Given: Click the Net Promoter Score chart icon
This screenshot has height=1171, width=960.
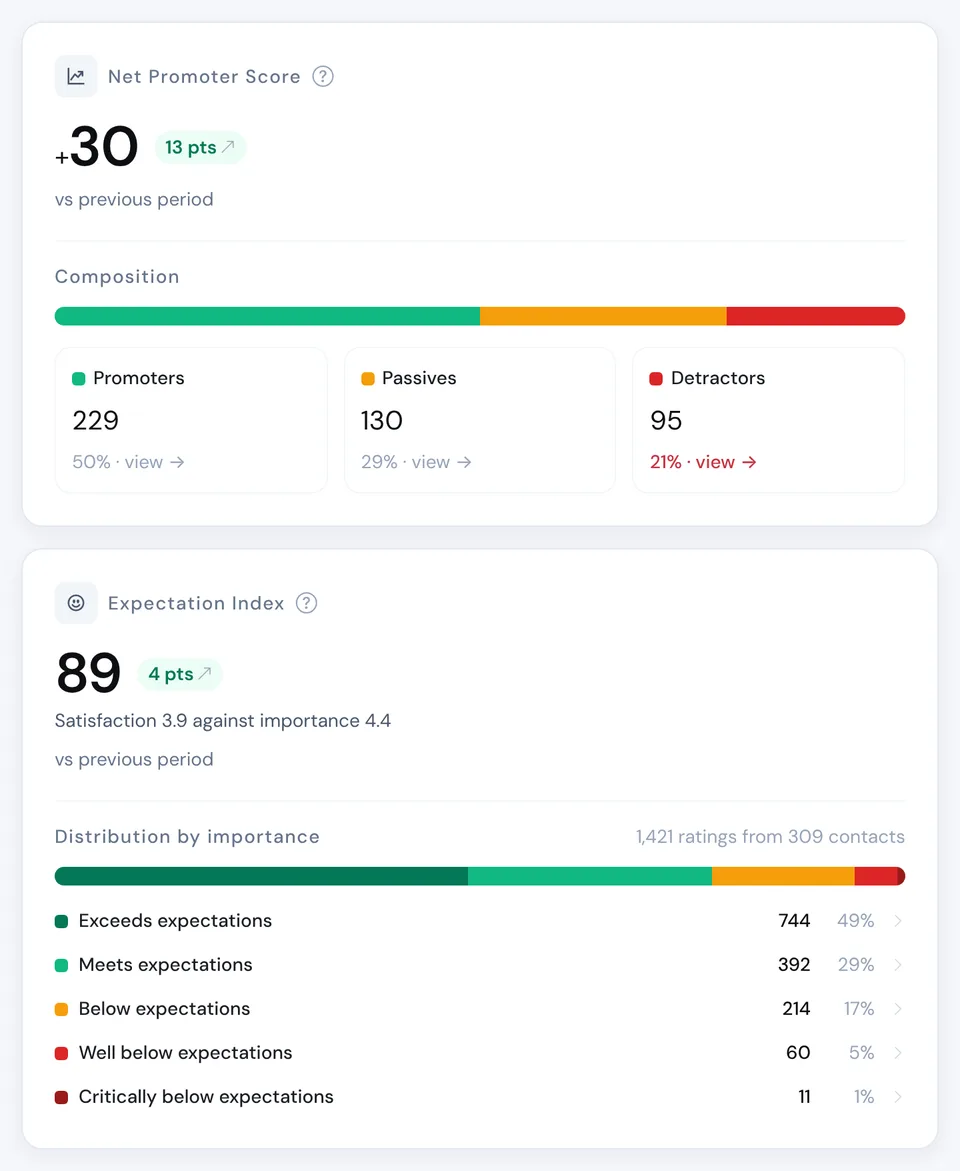Looking at the screenshot, I should pyautogui.click(x=75, y=76).
